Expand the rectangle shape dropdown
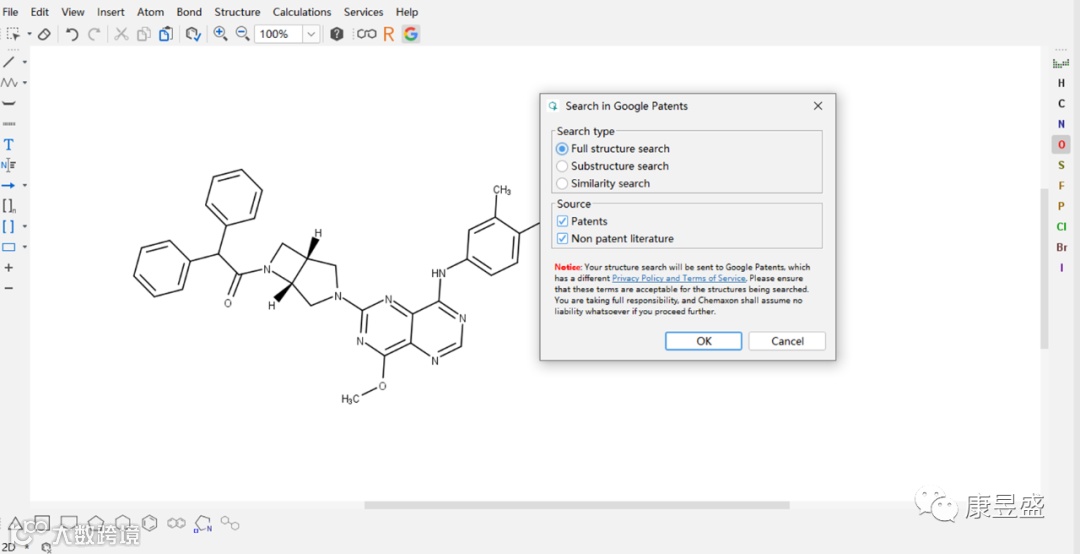 [25, 247]
